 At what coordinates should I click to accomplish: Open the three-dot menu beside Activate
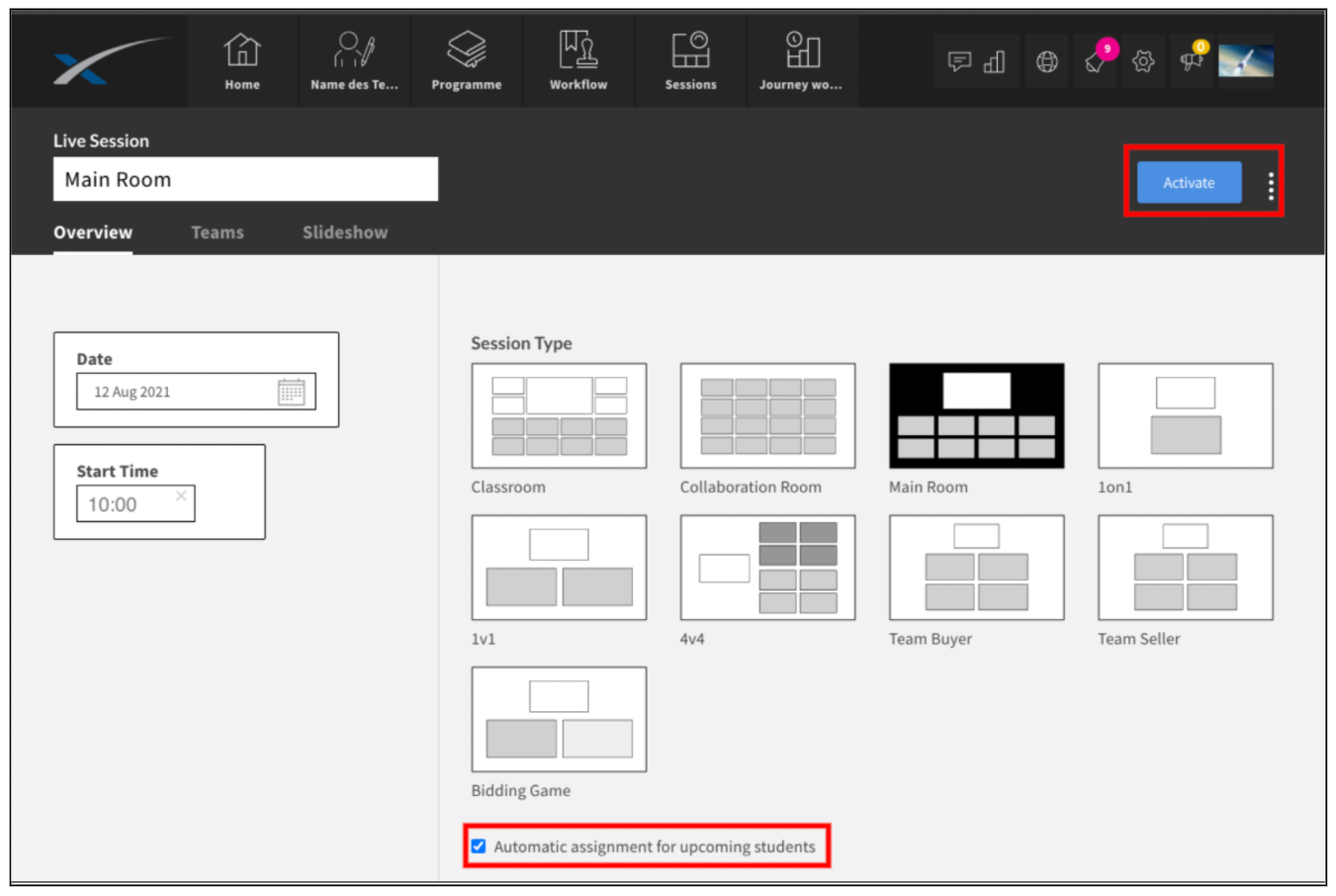(1271, 185)
